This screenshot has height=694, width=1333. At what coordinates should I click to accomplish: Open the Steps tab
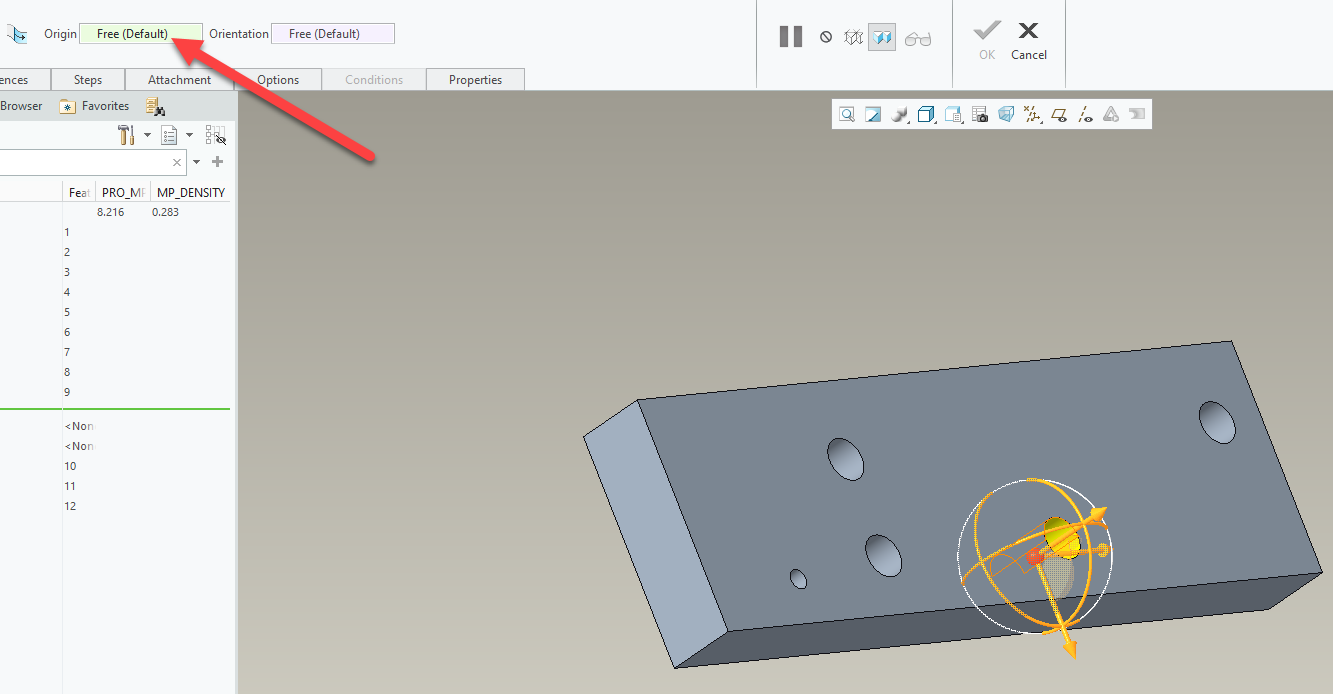[x=88, y=79]
